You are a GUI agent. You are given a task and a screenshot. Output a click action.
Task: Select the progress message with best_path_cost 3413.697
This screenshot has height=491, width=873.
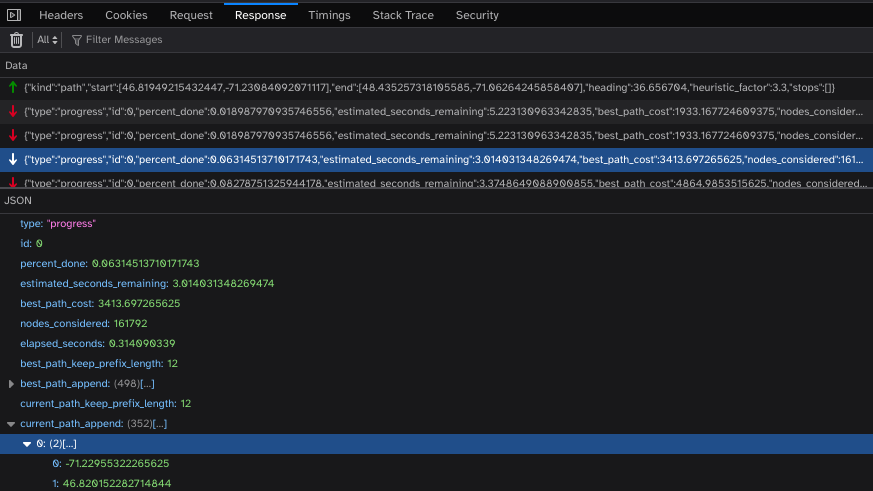436,159
